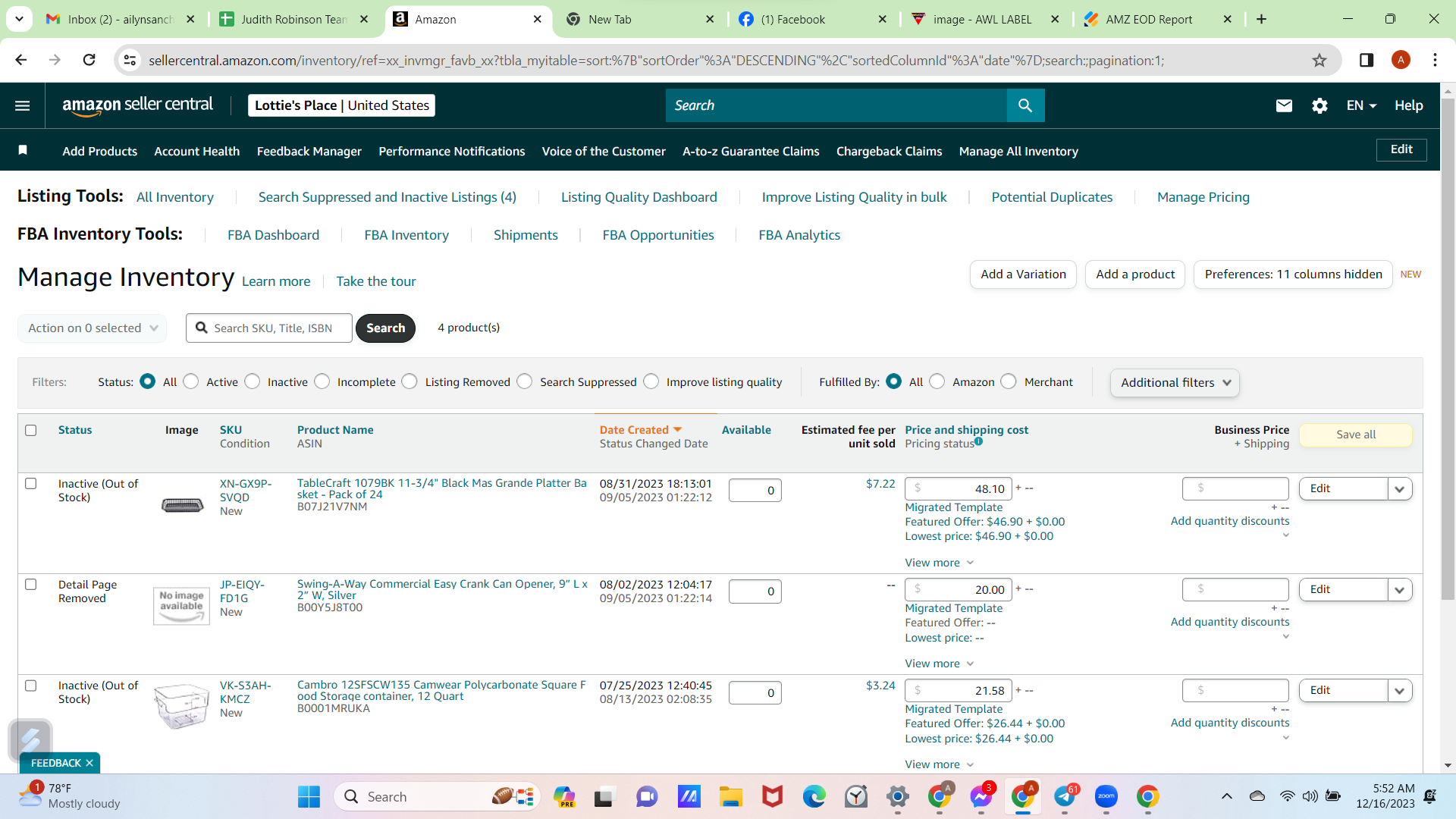Open the Seller Central hamburger menu
Screen dimensions: 1456x819
tap(23, 105)
